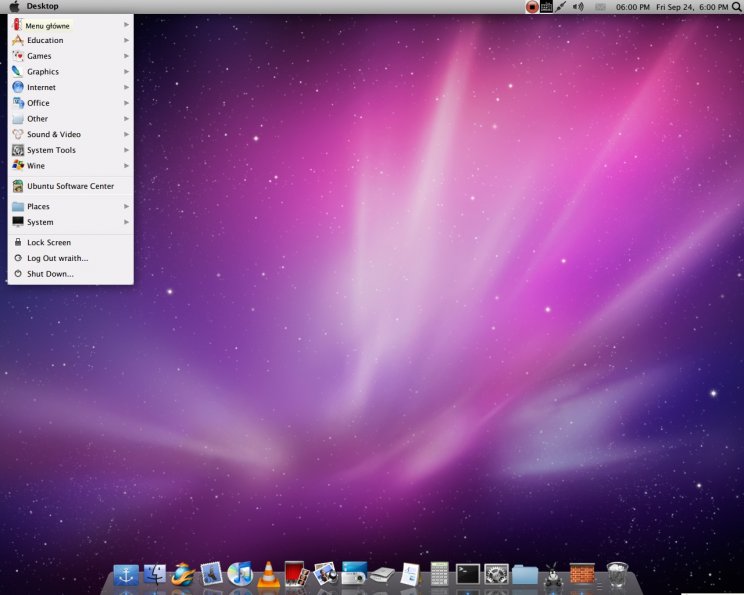Viewport: 744px width, 595px height.
Task: Open the trash can dock icon
Action: click(617, 574)
